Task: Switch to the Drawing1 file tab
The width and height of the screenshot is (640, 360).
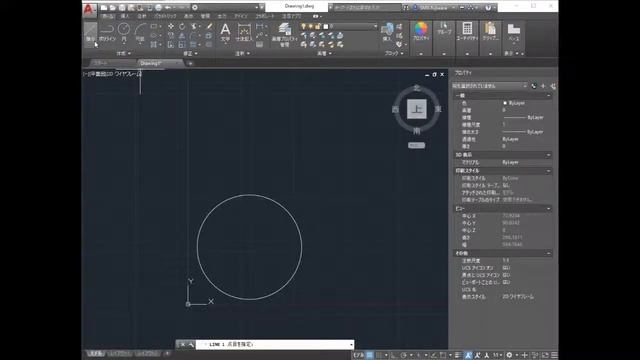Action: [x=151, y=63]
